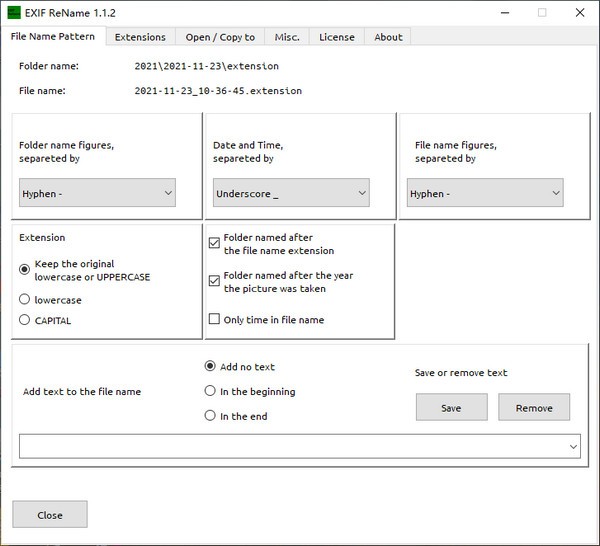Expand the Folder name figures separator dropdown

tap(97, 193)
